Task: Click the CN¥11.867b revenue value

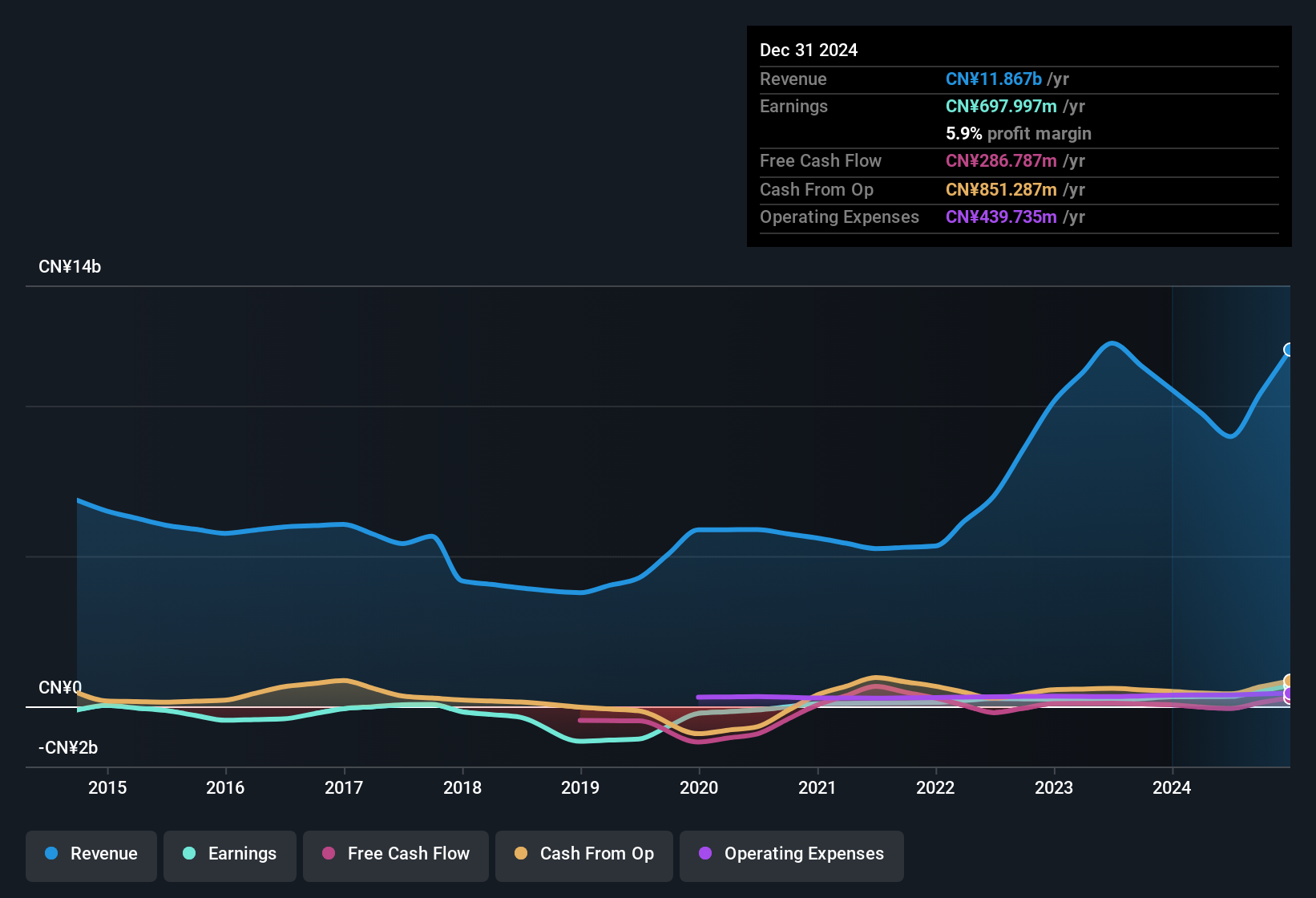Action: pyautogui.click(x=994, y=79)
